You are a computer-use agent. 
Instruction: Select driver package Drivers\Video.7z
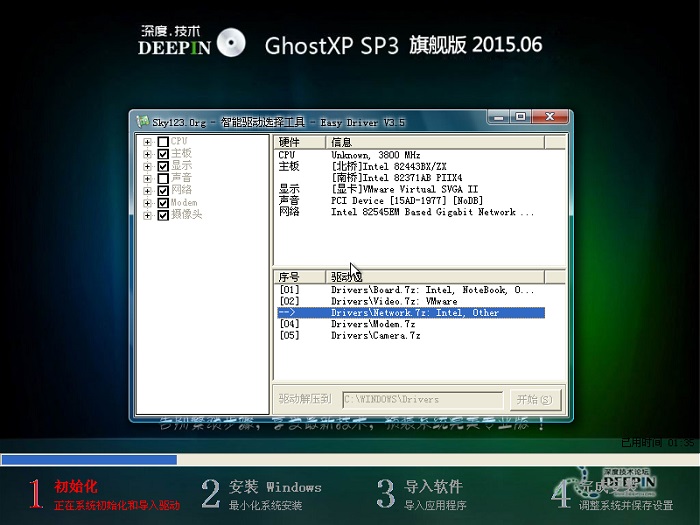click(x=411, y=301)
